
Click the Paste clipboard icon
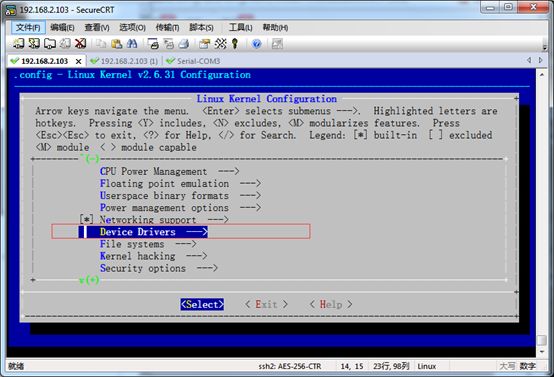tap(117, 43)
